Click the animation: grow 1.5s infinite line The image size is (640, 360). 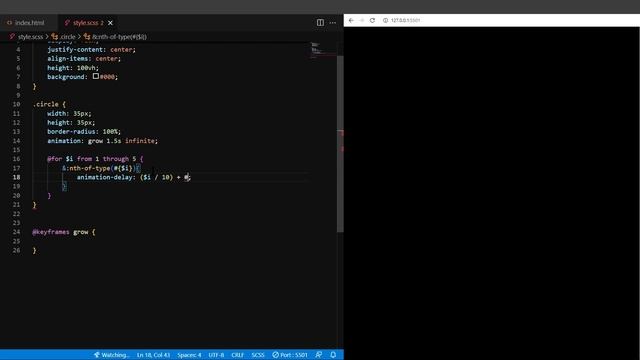pyautogui.click(x=102, y=140)
